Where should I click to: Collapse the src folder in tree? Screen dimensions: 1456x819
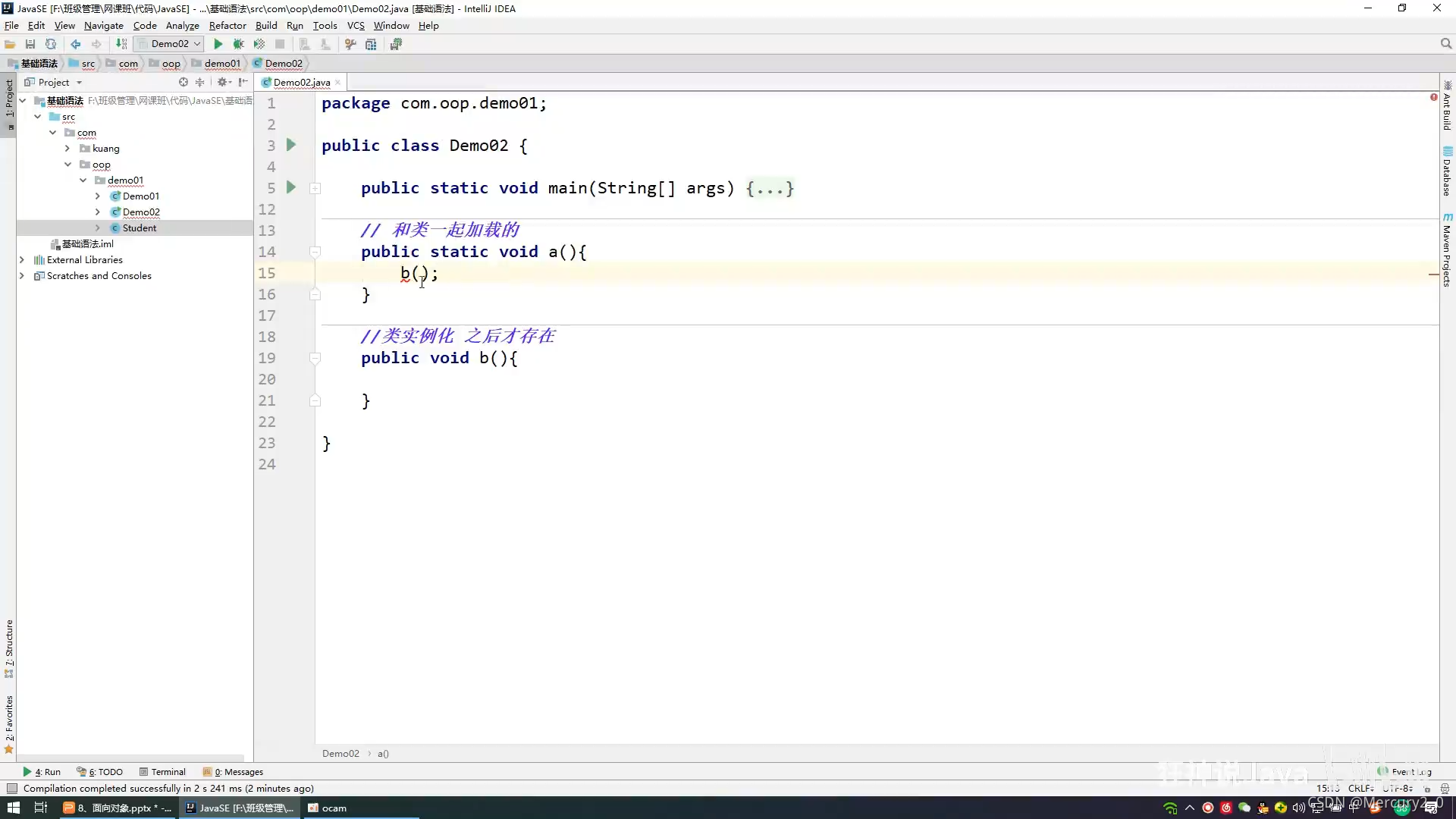38,117
